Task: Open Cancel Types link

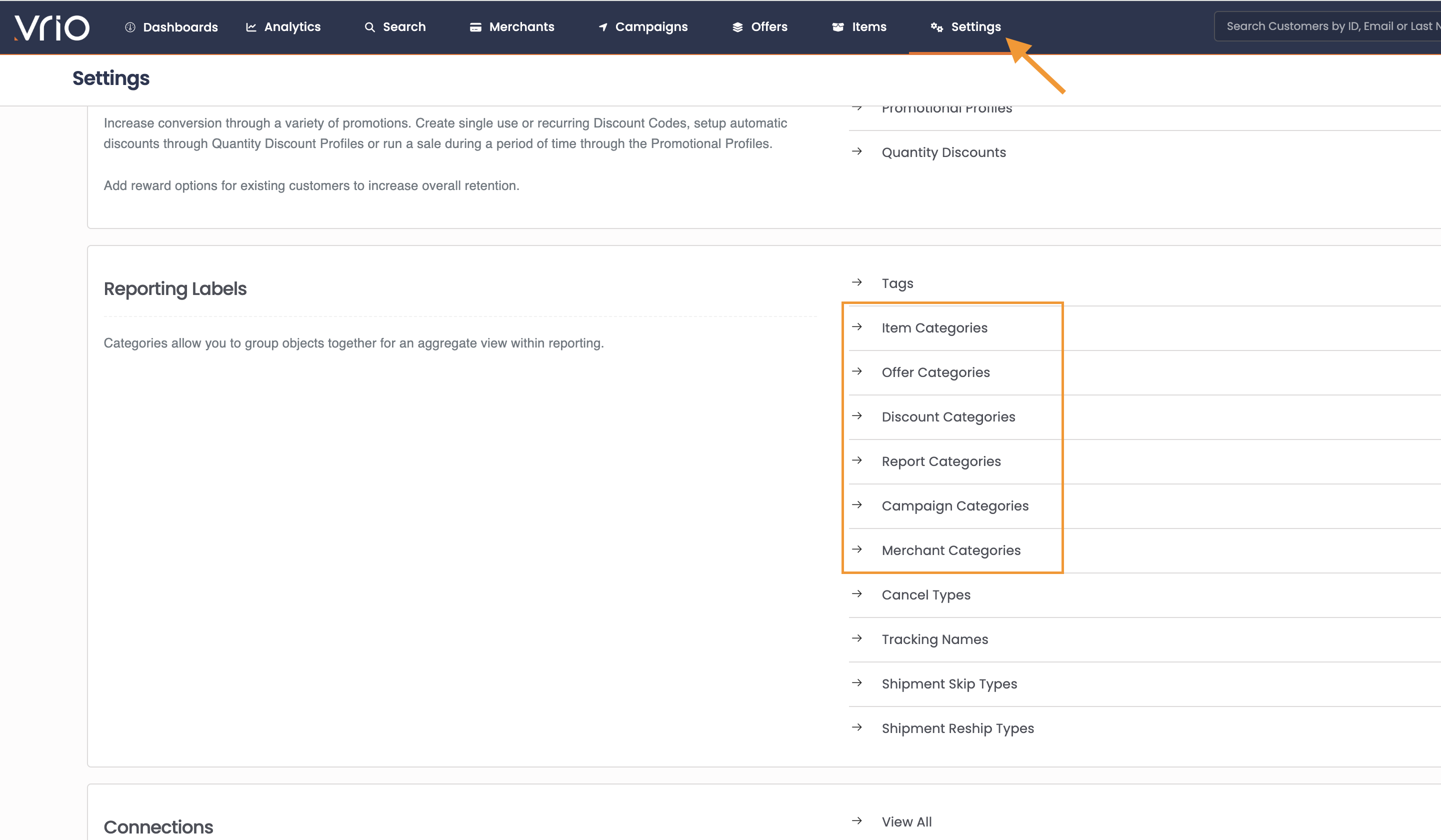Action: [926, 595]
